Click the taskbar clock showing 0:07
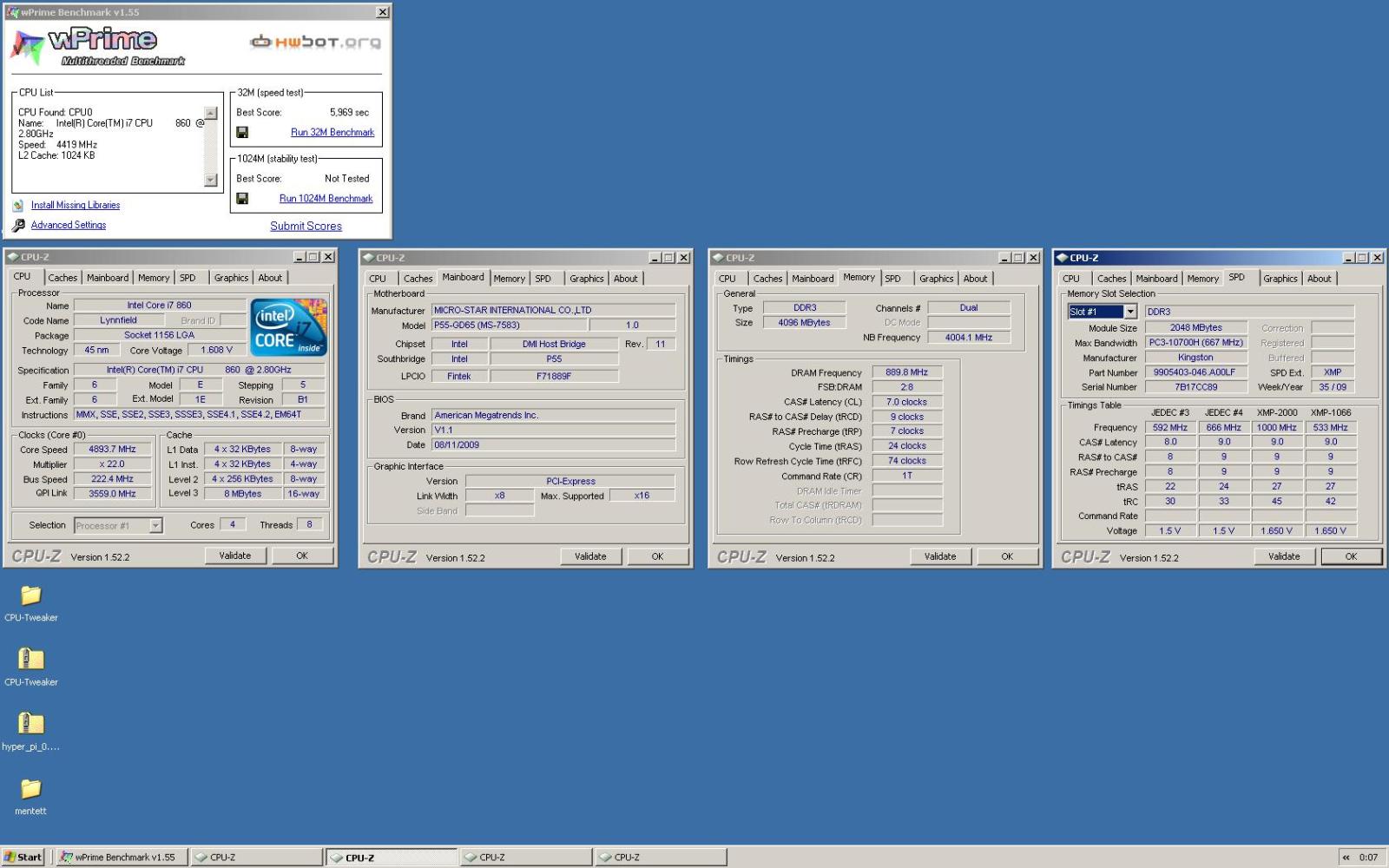 click(1369, 858)
